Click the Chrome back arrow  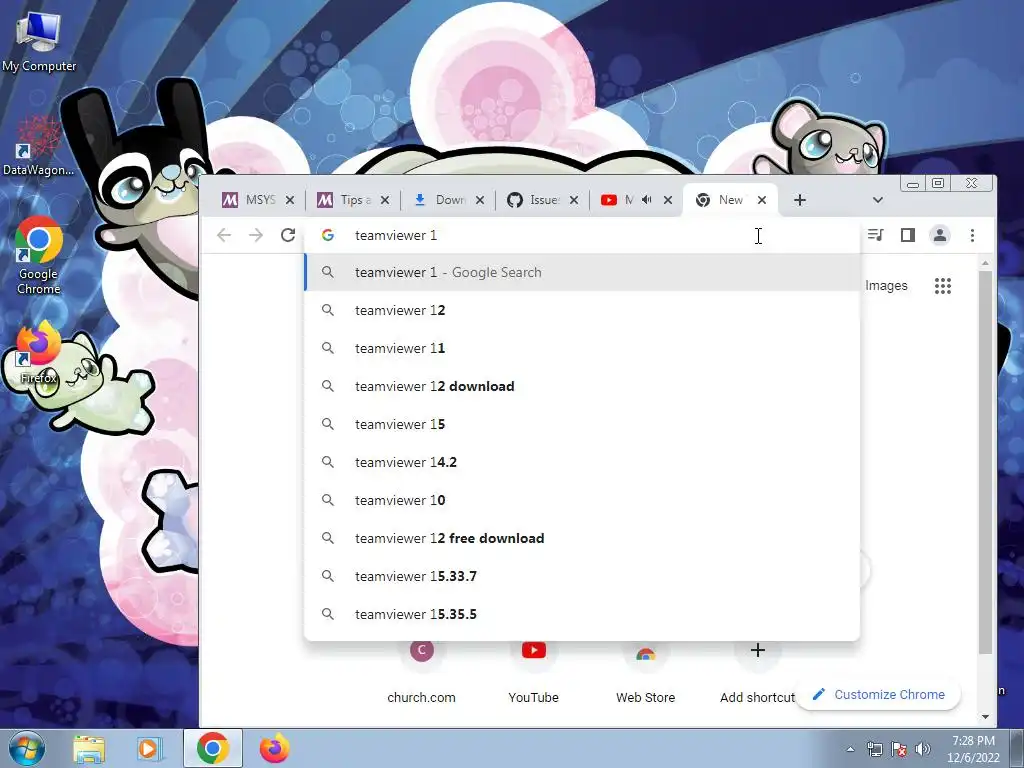pos(224,235)
